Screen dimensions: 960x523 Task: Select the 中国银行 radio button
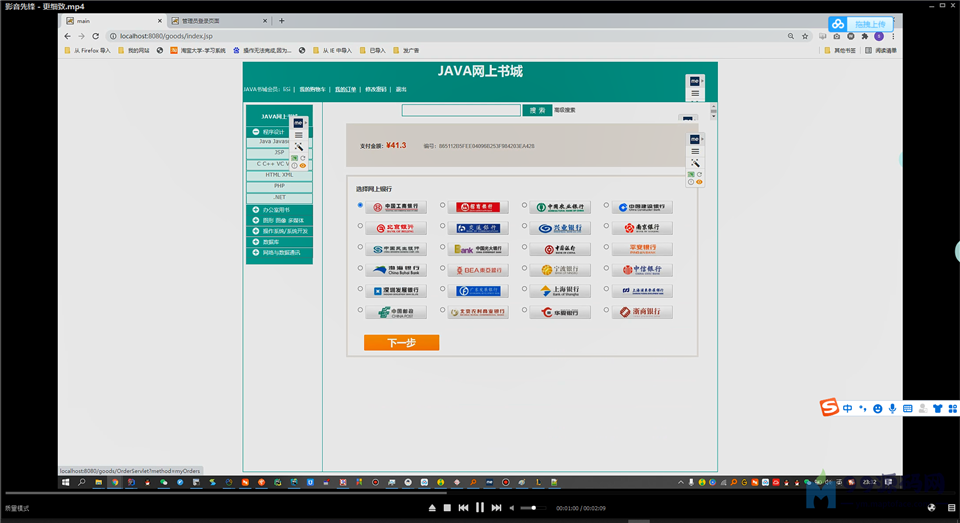coord(524,247)
